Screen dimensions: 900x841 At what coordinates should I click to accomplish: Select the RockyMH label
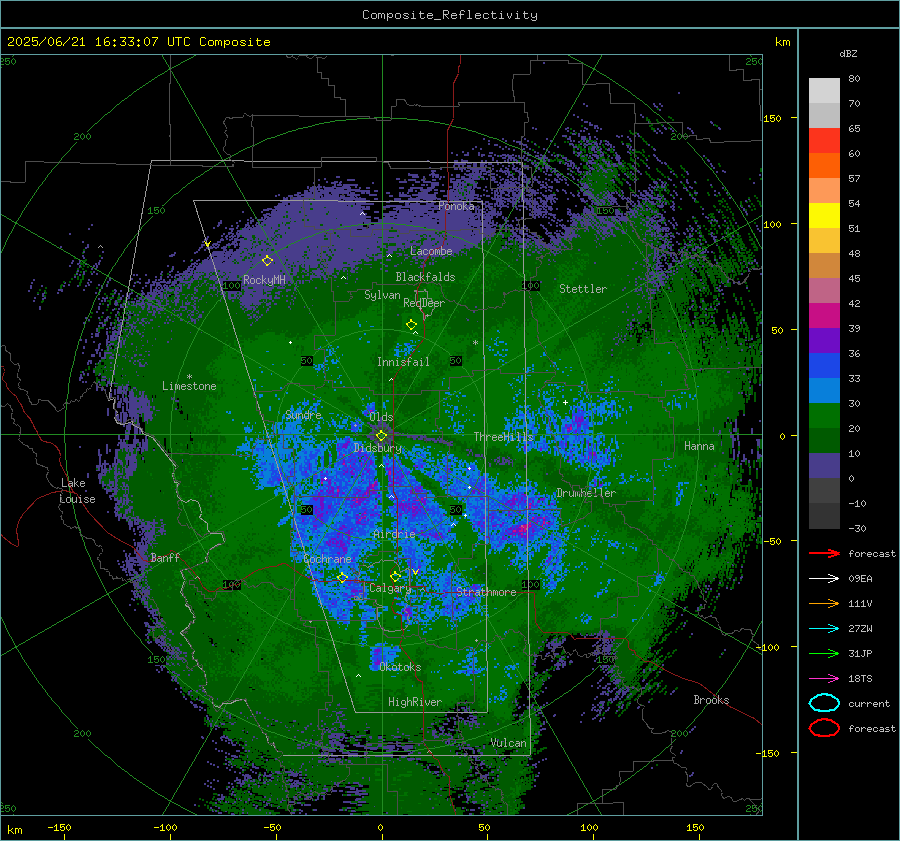264,280
